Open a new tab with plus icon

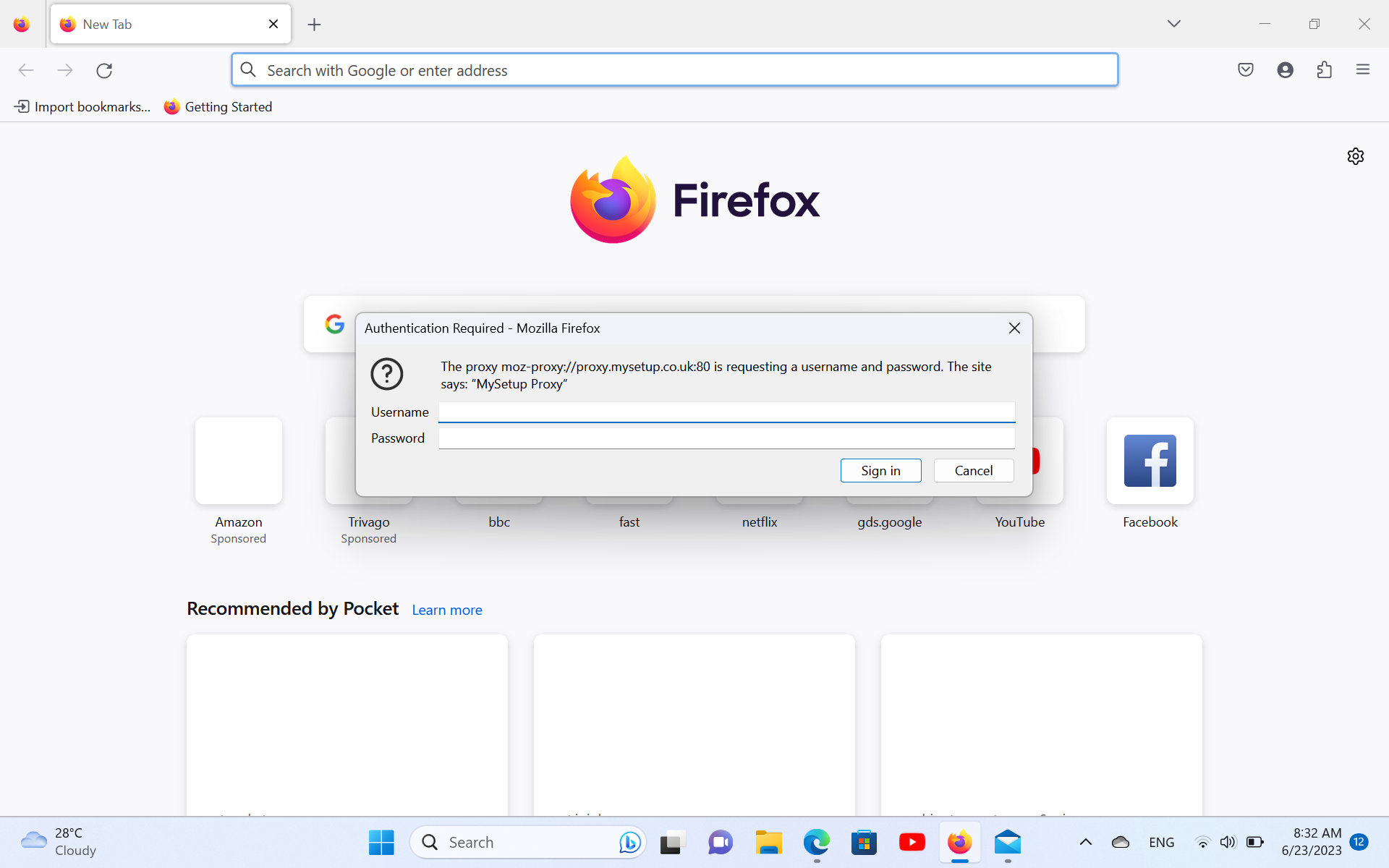(314, 25)
